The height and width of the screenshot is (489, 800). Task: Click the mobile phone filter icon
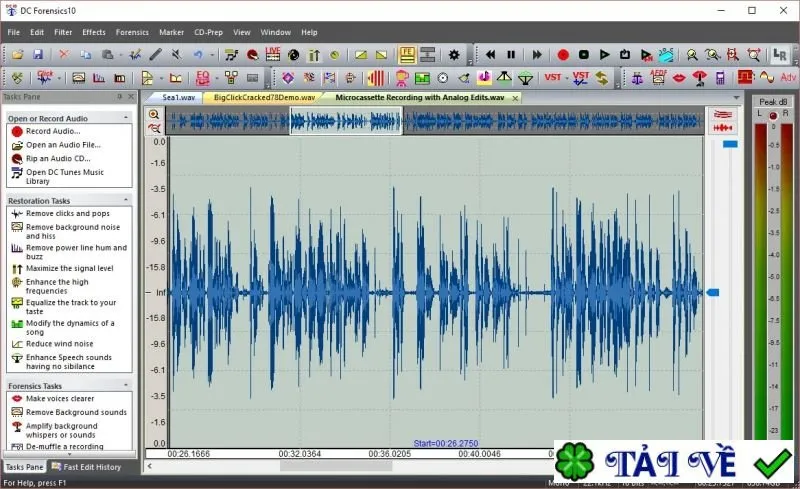pos(720,78)
